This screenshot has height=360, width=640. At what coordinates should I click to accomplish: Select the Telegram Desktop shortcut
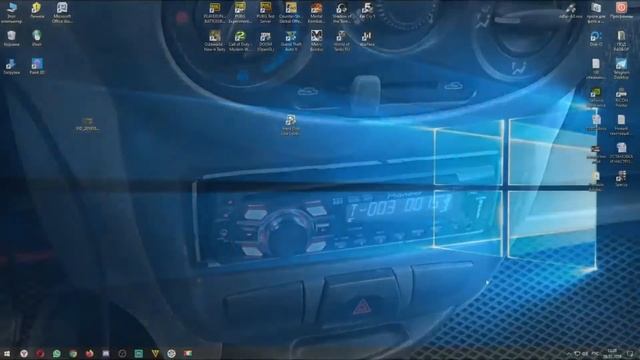[621, 68]
